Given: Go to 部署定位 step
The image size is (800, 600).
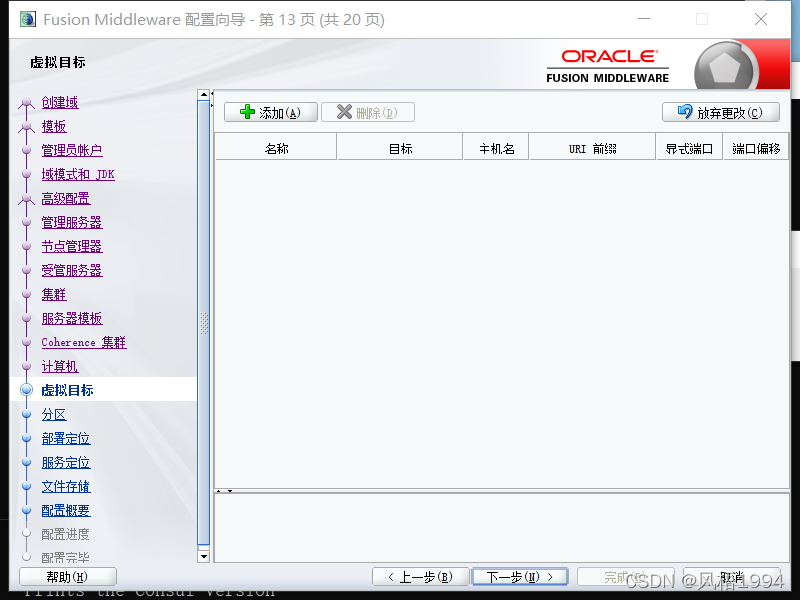Looking at the screenshot, I should tap(66, 438).
